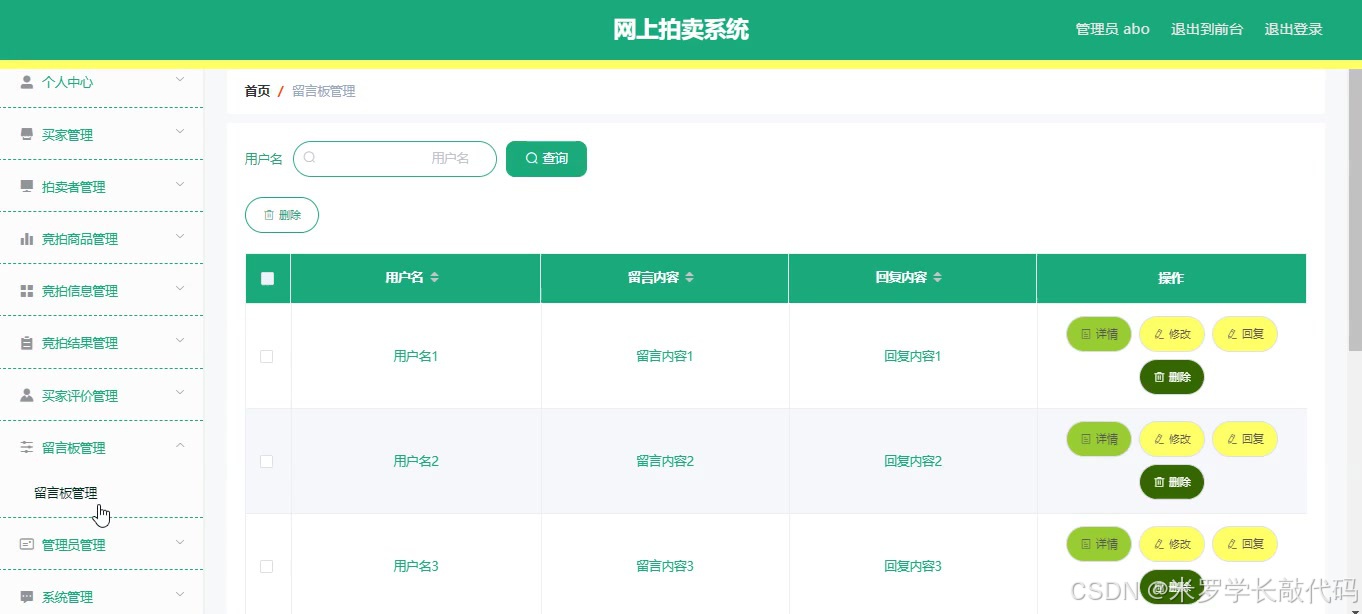Screen dimensions: 1362x614
Task: Click the 买家管理 monitor icon
Action: (x=26, y=133)
